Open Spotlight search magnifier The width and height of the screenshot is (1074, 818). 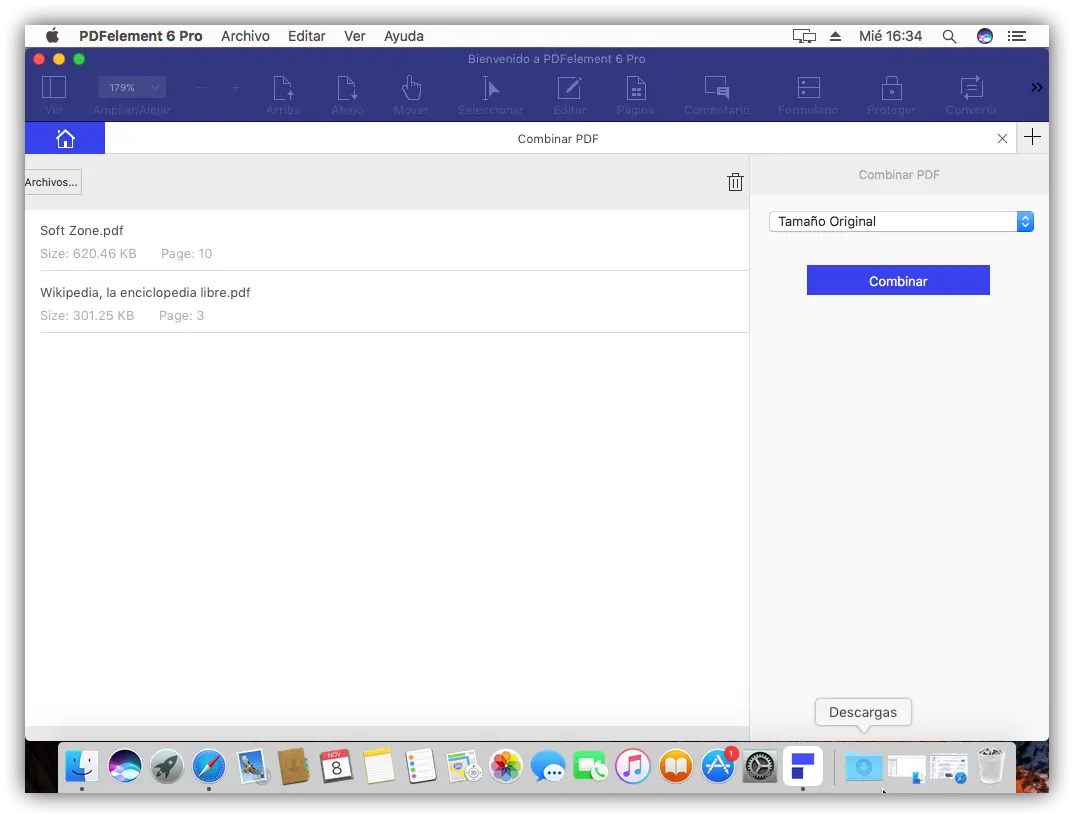click(x=949, y=36)
